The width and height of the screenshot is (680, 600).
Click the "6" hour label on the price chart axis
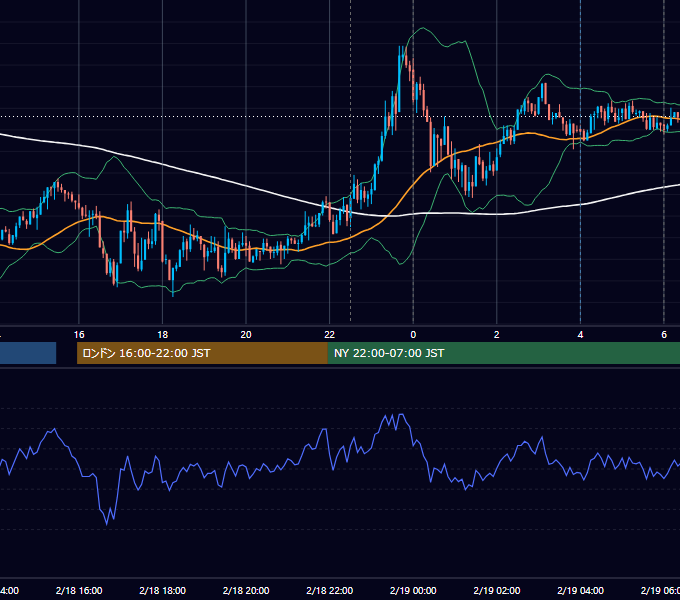[x=664, y=335]
